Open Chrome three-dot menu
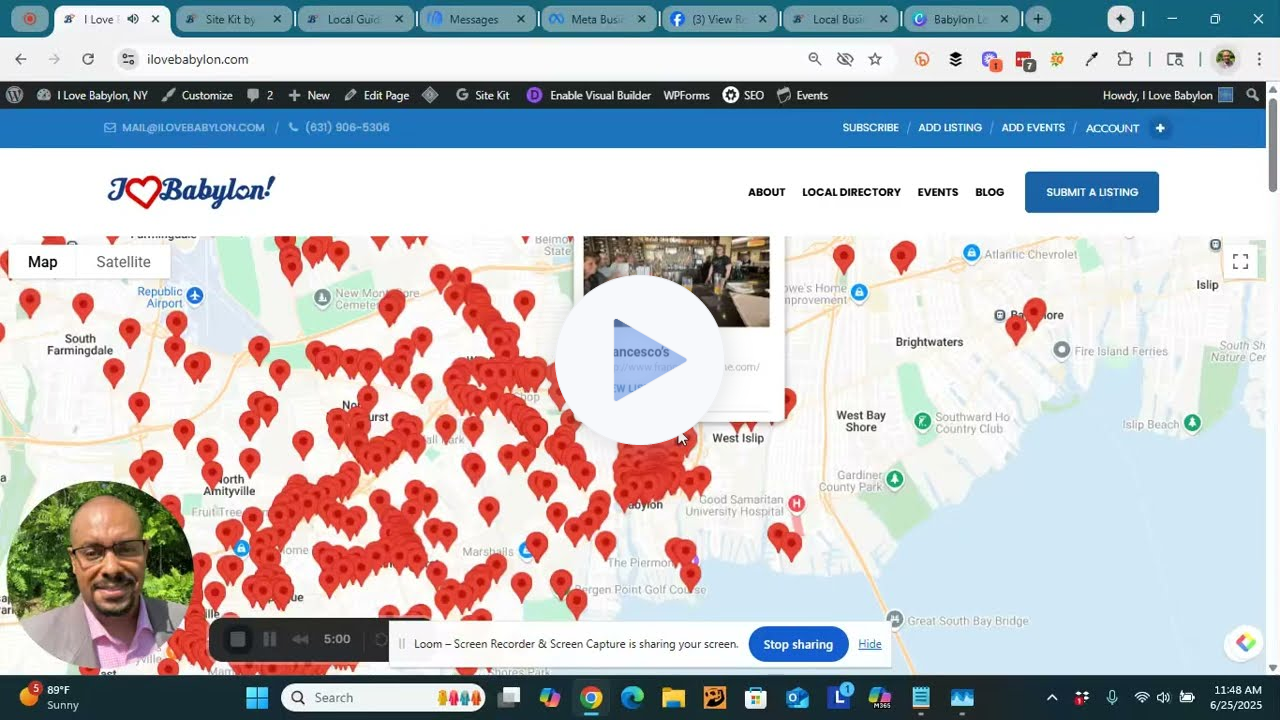Image resolution: width=1280 pixels, height=720 pixels. tap(1259, 59)
